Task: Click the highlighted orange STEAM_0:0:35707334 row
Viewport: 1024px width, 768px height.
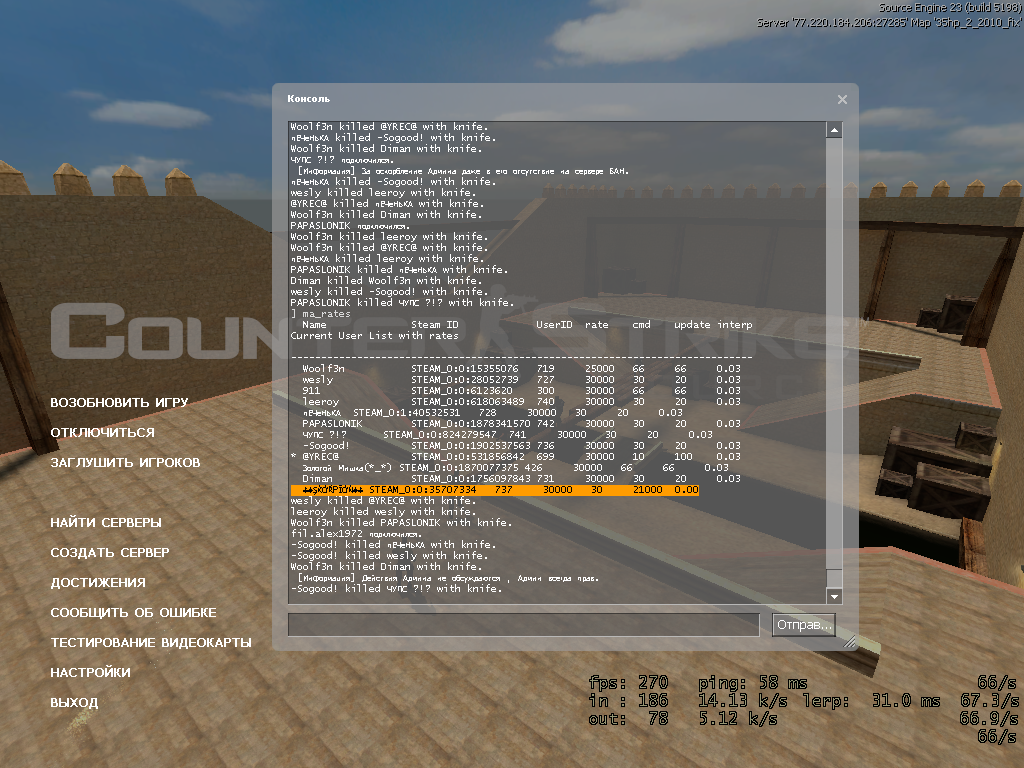Action: click(x=495, y=490)
